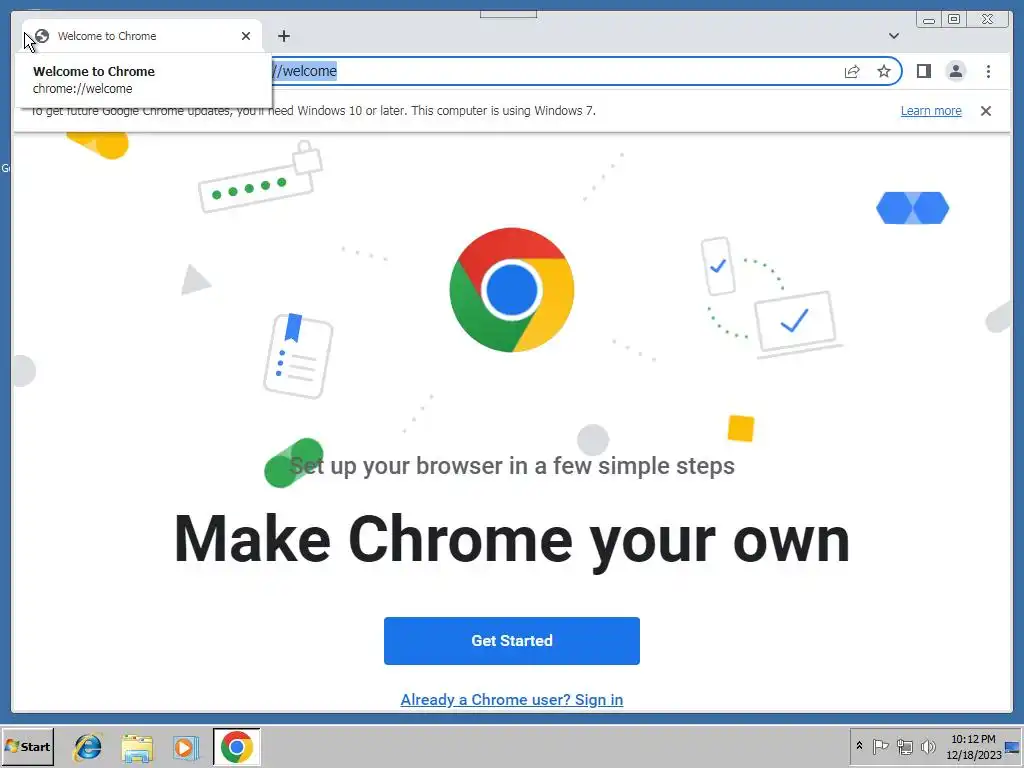Click the Get Started button
This screenshot has height=768, width=1024.
(x=511, y=641)
